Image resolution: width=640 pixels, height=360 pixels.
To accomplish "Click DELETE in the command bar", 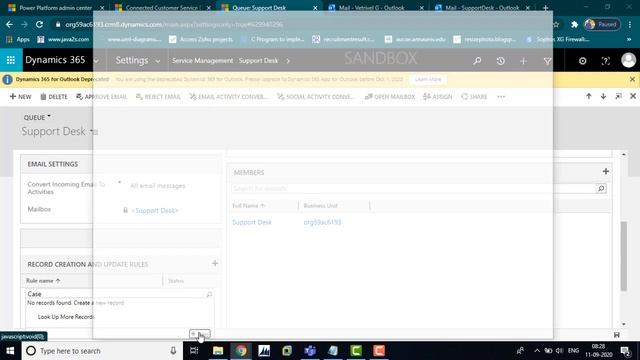I will (x=54, y=97).
